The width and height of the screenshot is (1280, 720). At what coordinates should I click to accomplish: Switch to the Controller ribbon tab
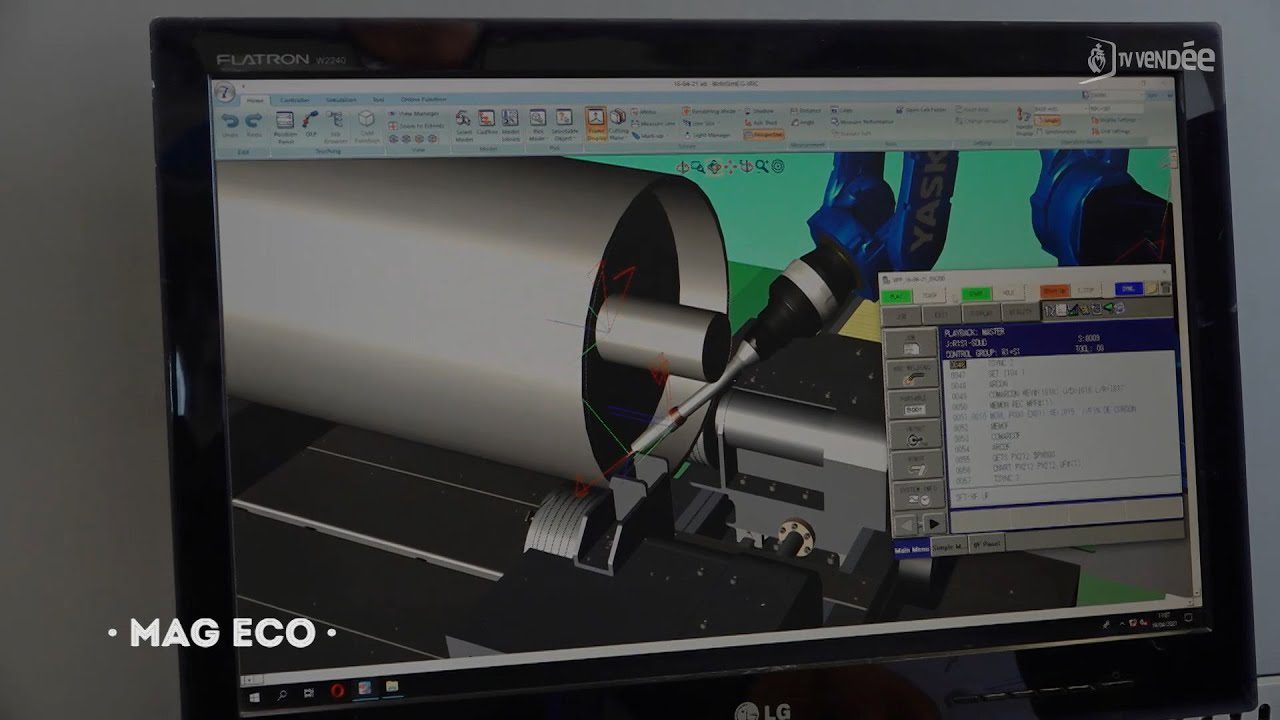click(294, 99)
